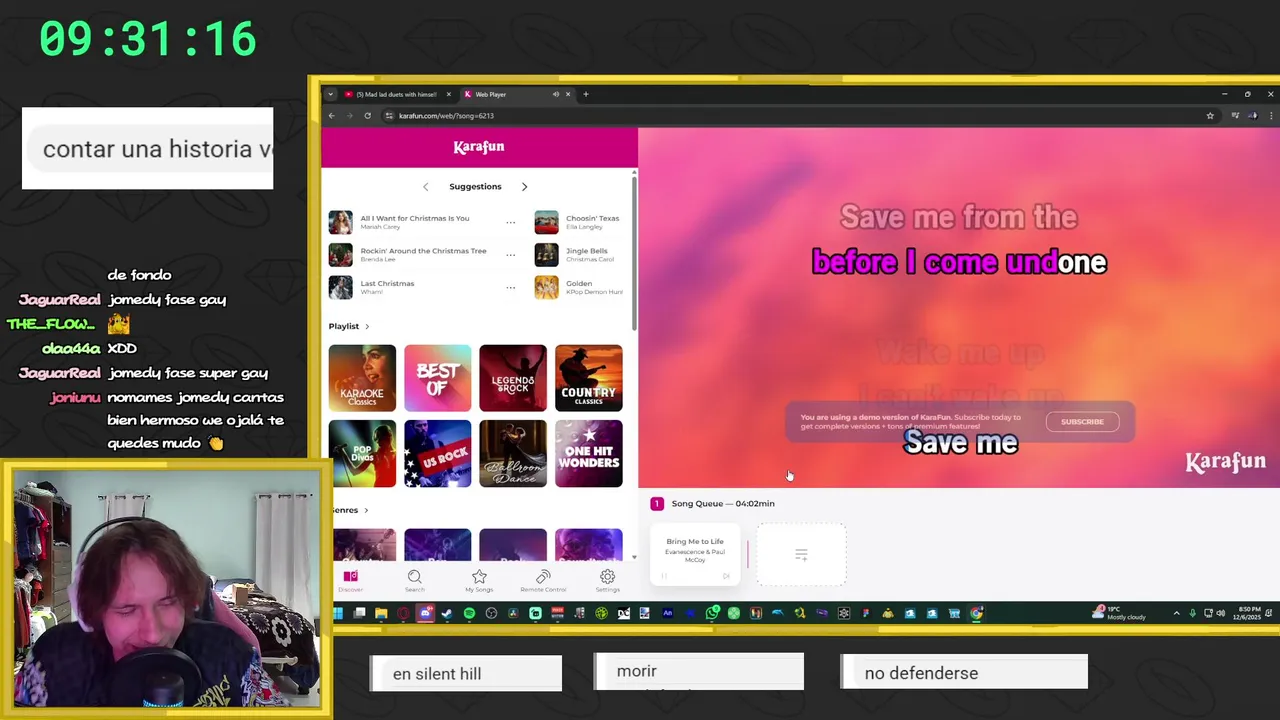Open Chrome from taskbar
Viewport: 1280px width, 720px height.
point(976,613)
